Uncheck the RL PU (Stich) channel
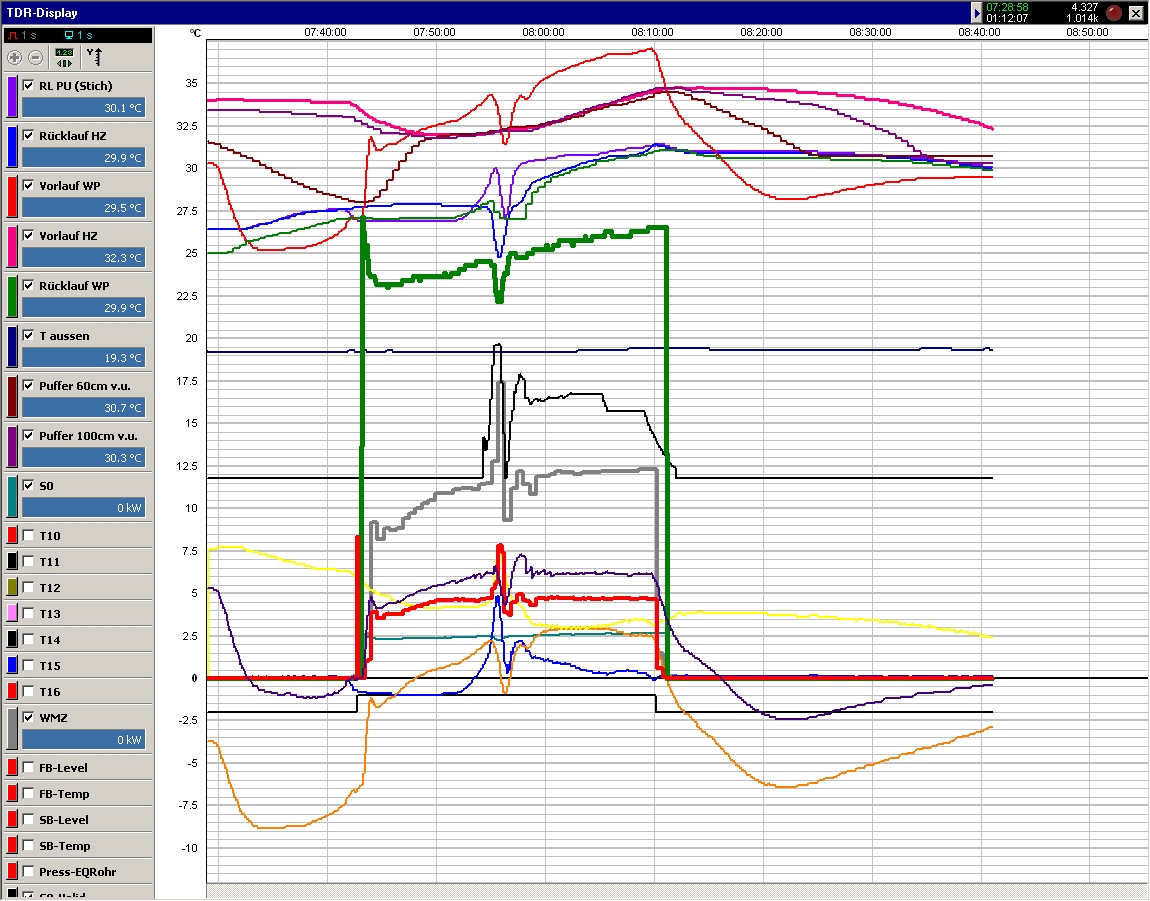The height and width of the screenshot is (901, 1150). [29, 85]
